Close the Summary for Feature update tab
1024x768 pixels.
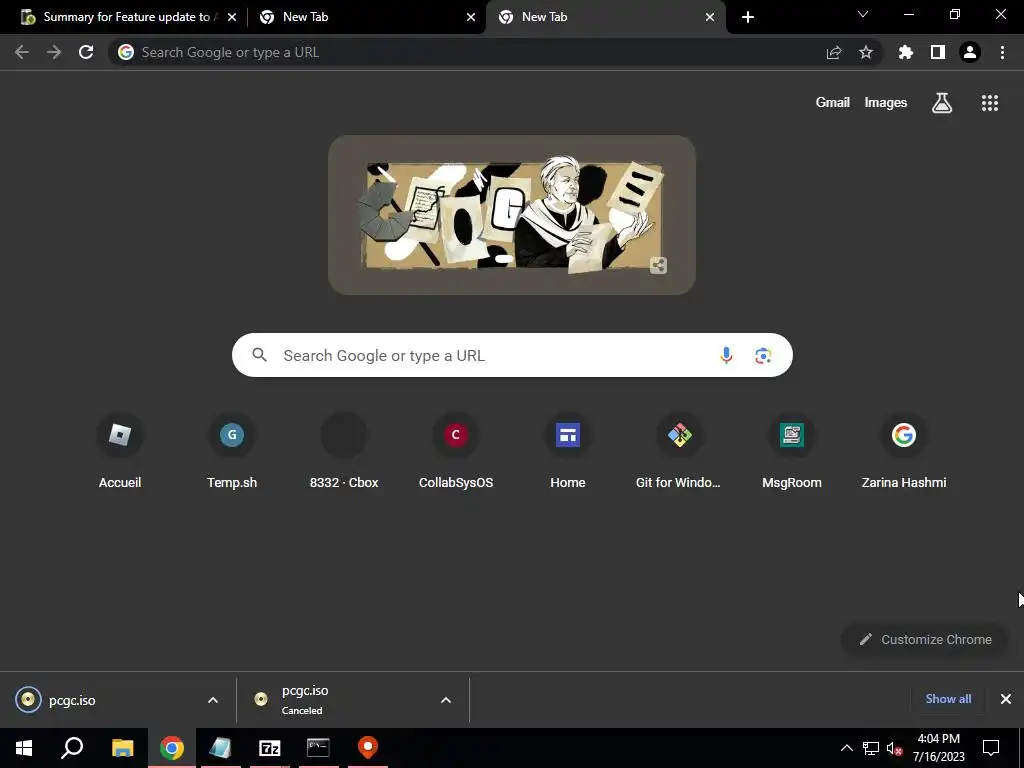[x=232, y=17]
